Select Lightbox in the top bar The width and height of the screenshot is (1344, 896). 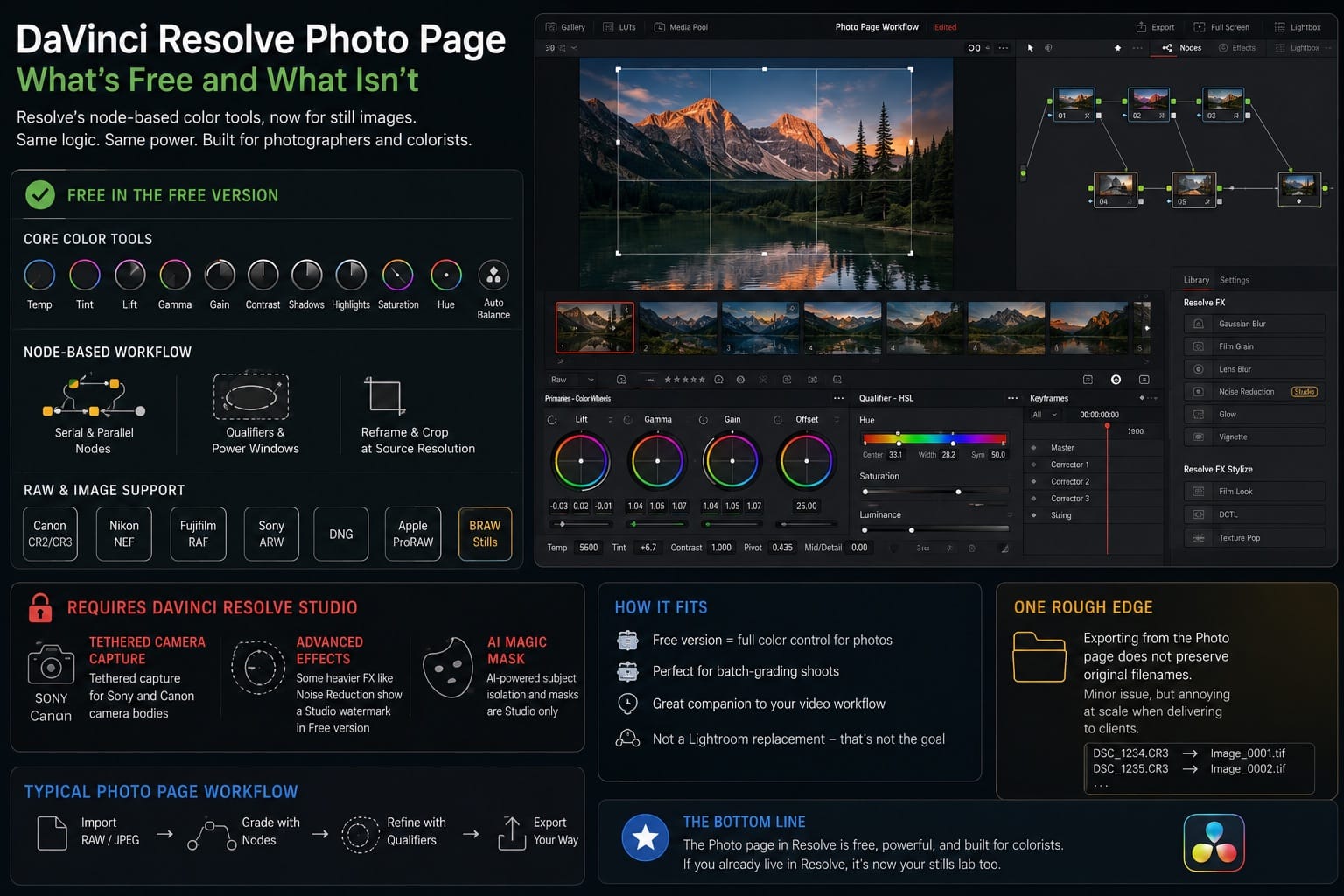pos(1298,27)
